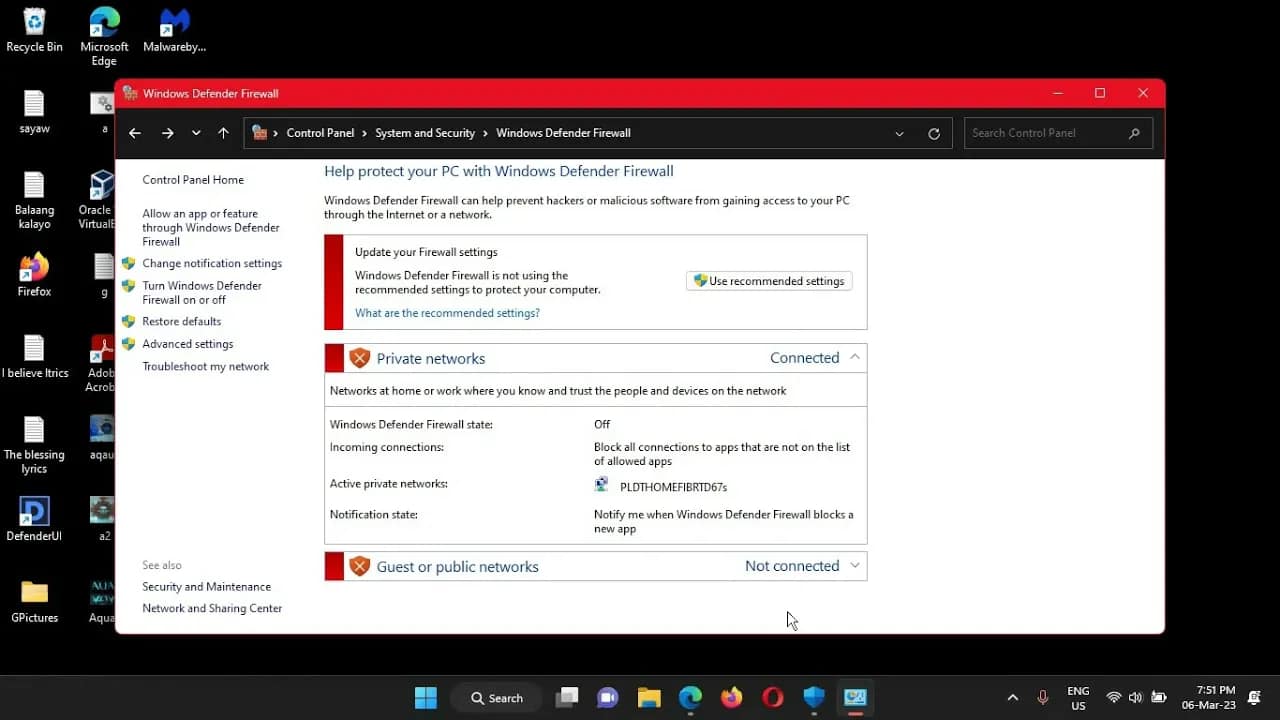1280x720 pixels.
Task: Click the network icon next to PLDTHOMEFIBRTD67s
Action: click(x=601, y=484)
